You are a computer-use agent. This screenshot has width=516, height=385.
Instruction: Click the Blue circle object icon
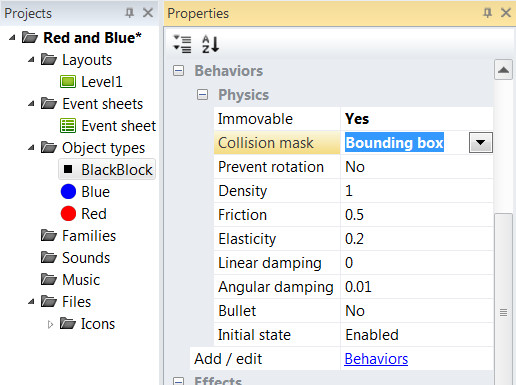pyautogui.click(x=68, y=192)
